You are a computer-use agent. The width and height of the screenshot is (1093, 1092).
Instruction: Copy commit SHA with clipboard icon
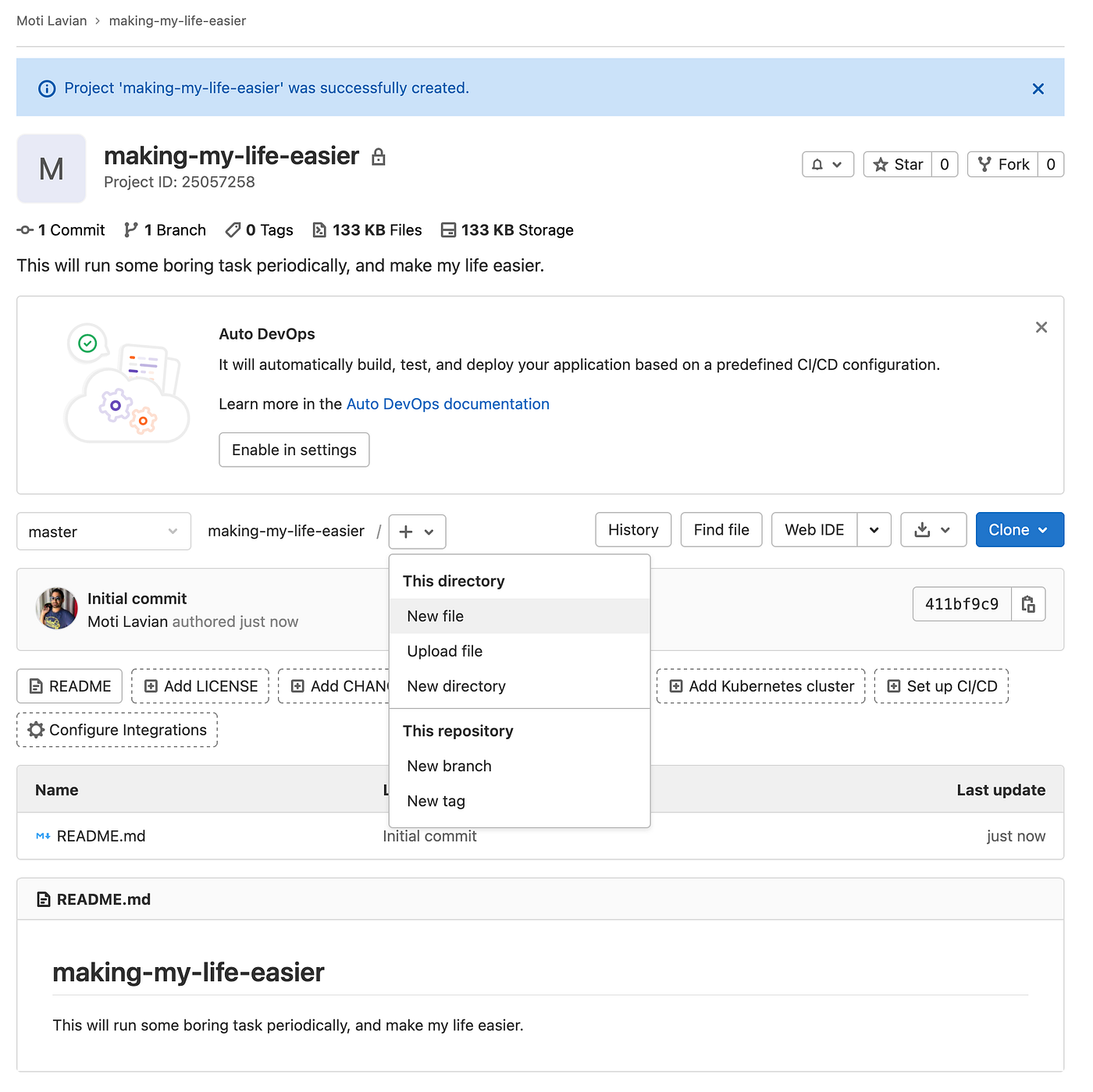tap(1028, 604)
